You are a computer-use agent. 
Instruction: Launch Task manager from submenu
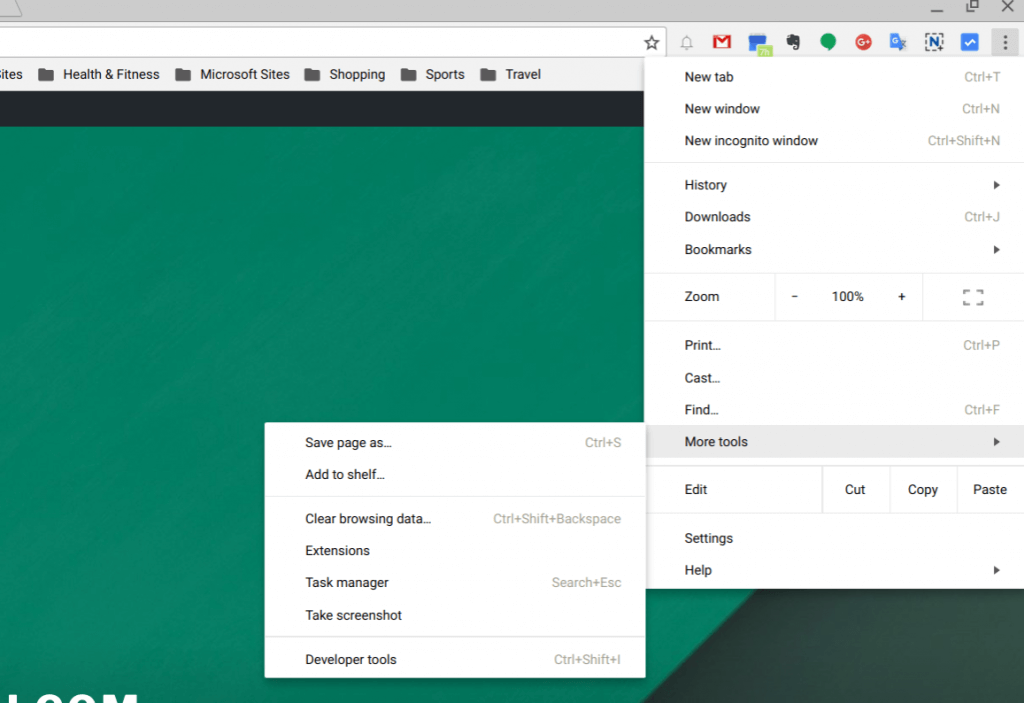pos(455,583)
